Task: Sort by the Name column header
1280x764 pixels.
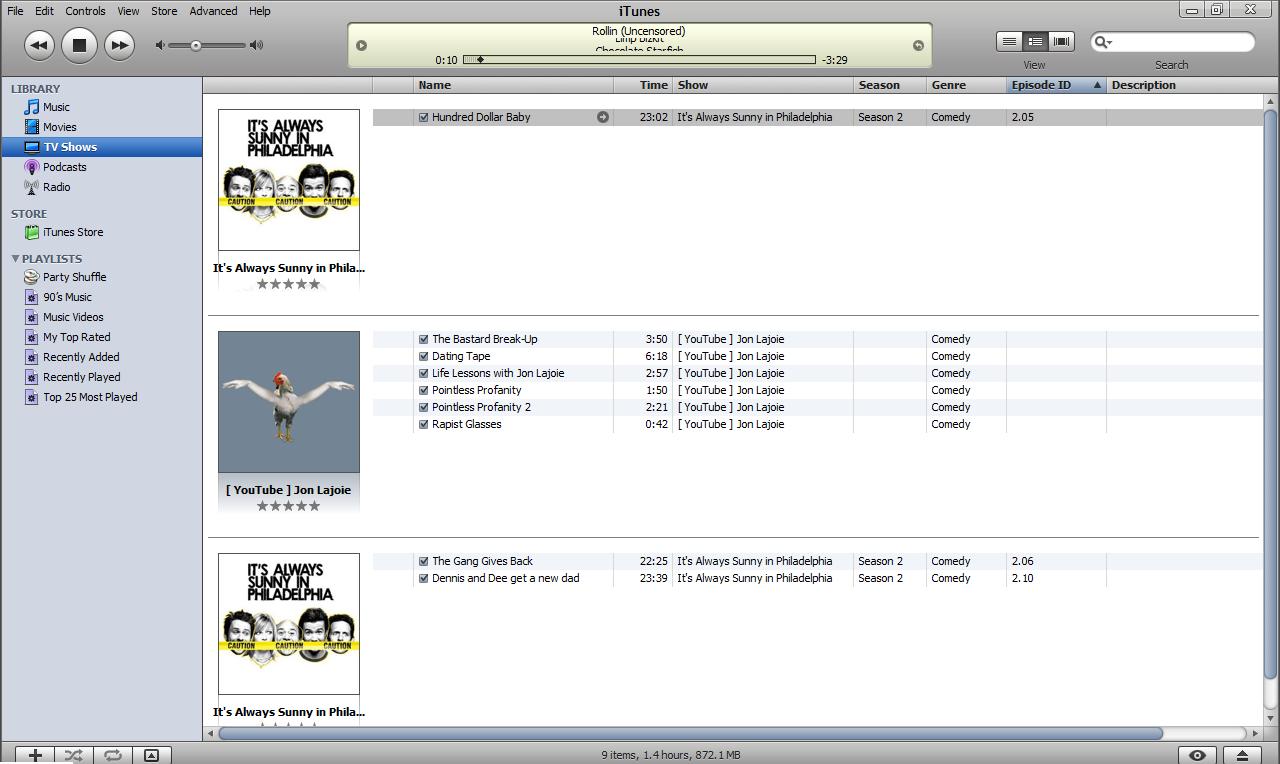Action: (x=513, y=85)
